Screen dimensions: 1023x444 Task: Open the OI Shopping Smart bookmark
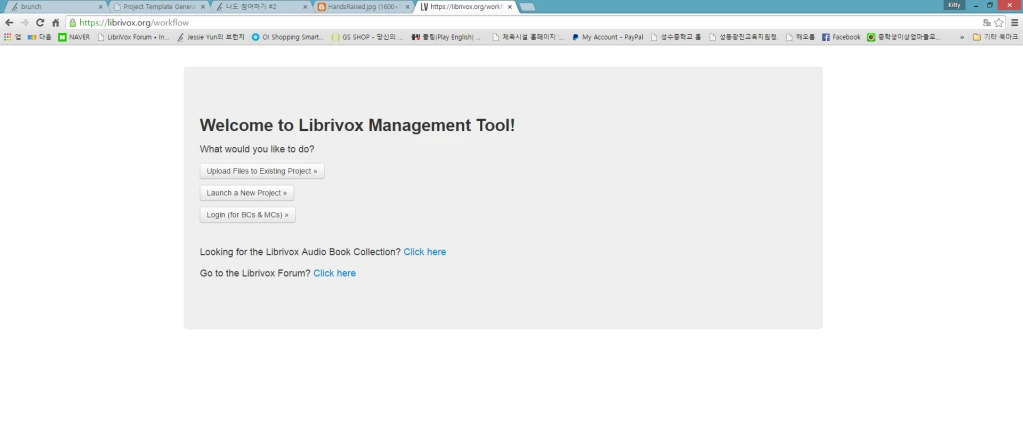pos(287,37)
